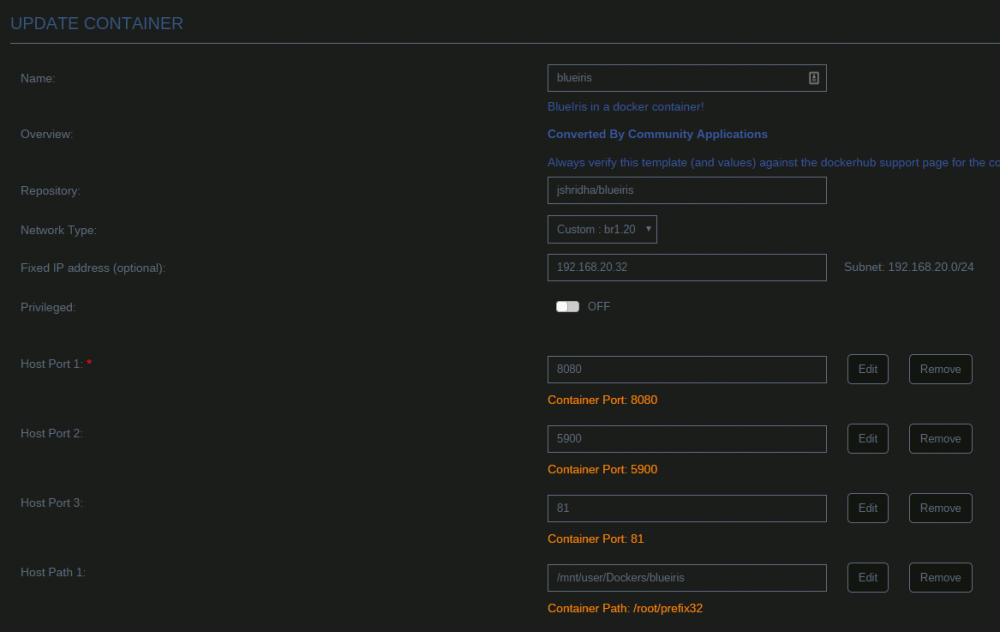Open the Network Type dropdown
This screenshot has width=1000, height=632.
pyautogui.click(x=601, y=230)
